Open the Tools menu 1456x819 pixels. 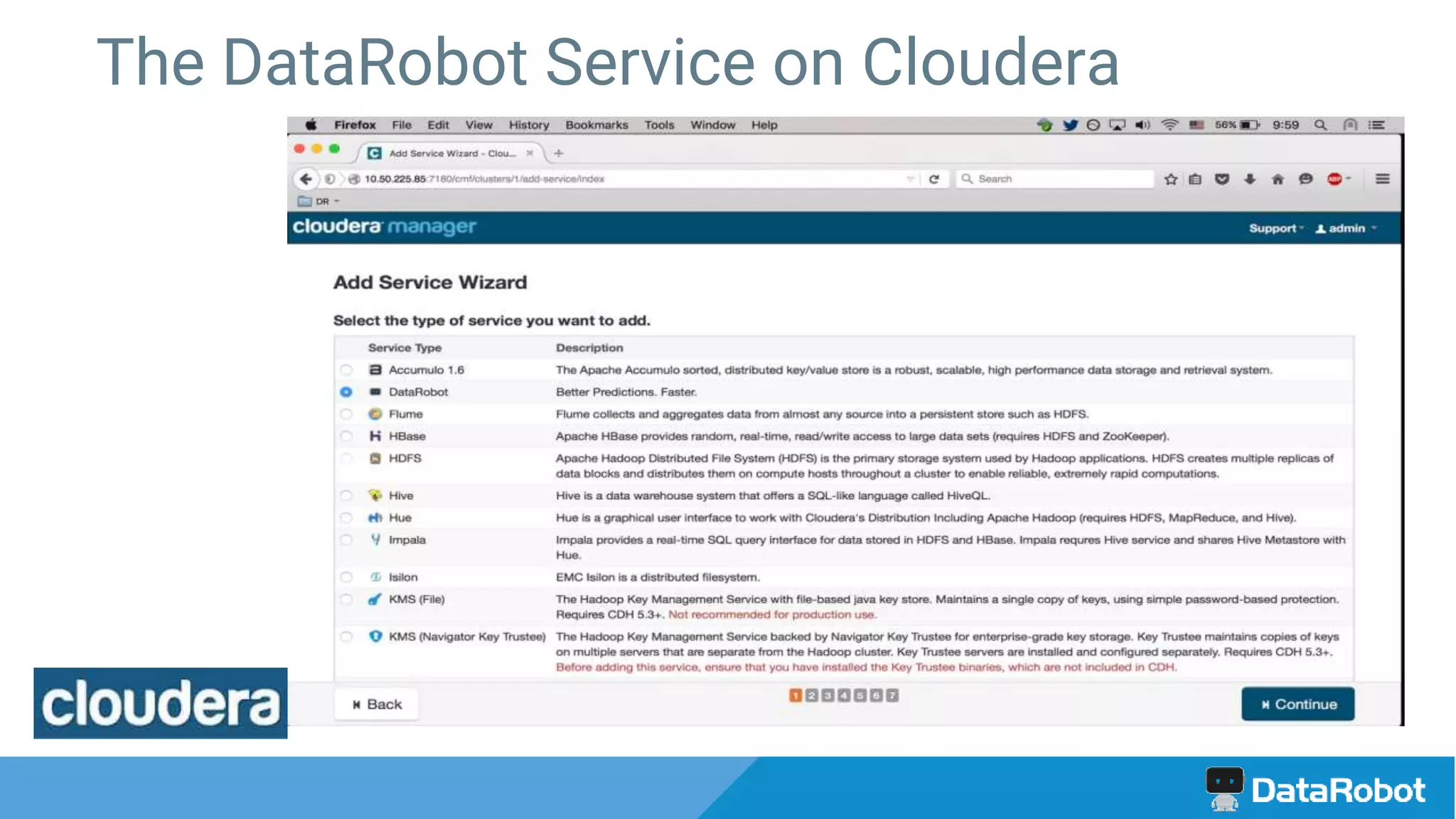tap(659, 124)
